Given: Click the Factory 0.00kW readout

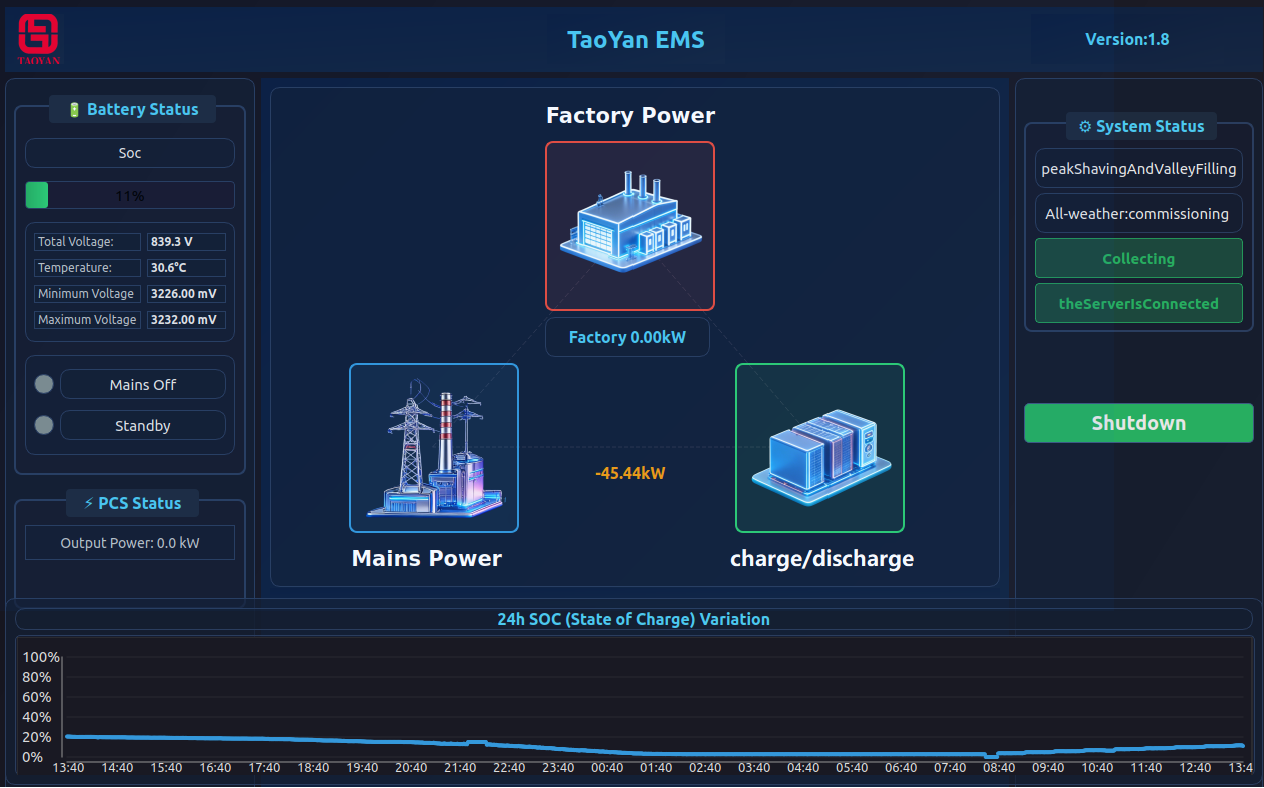Looking at the screenshot, I should [x=628, y=338].
